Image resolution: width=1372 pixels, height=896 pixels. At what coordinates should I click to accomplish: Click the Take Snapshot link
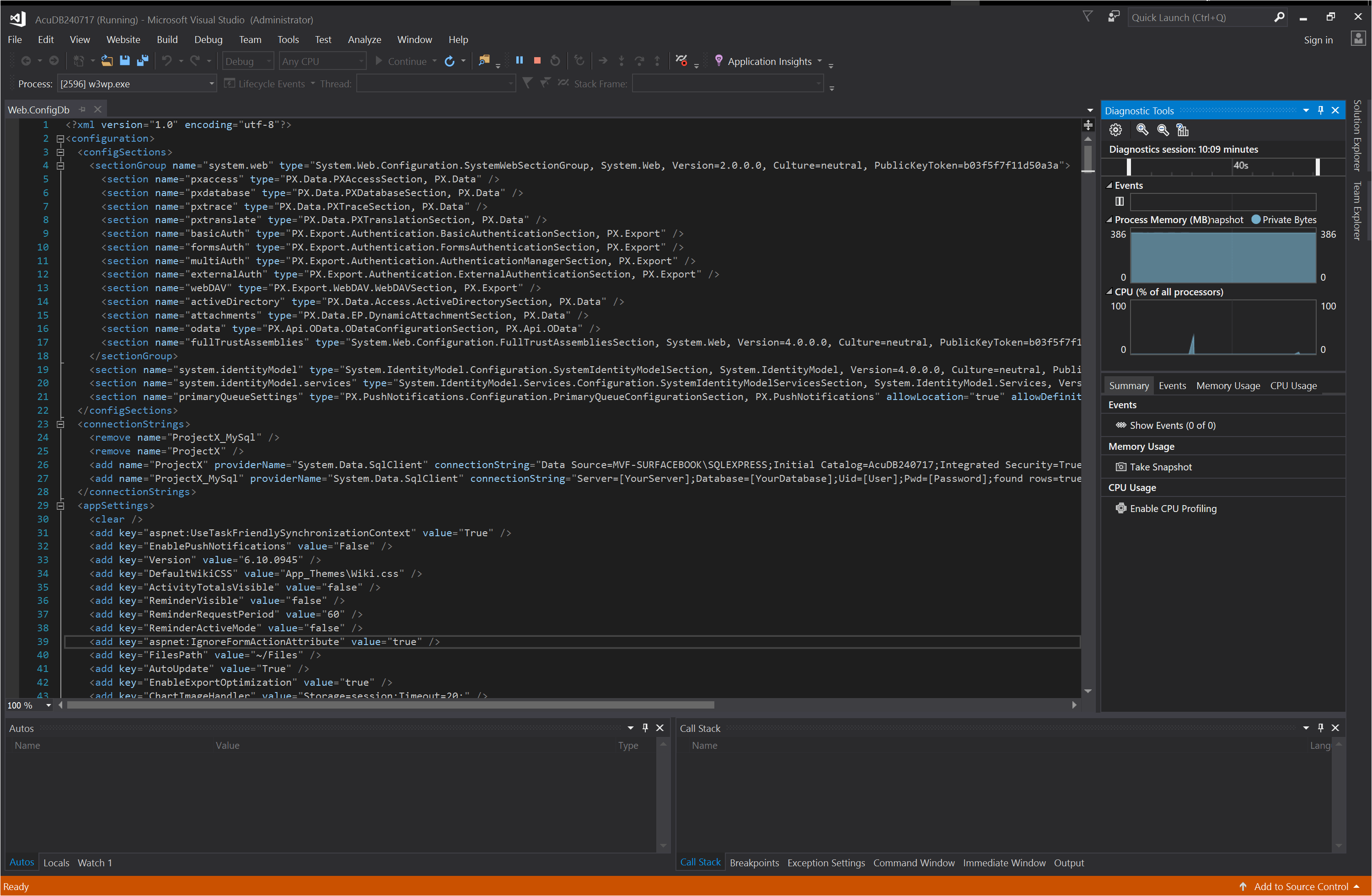(1160, 467)
